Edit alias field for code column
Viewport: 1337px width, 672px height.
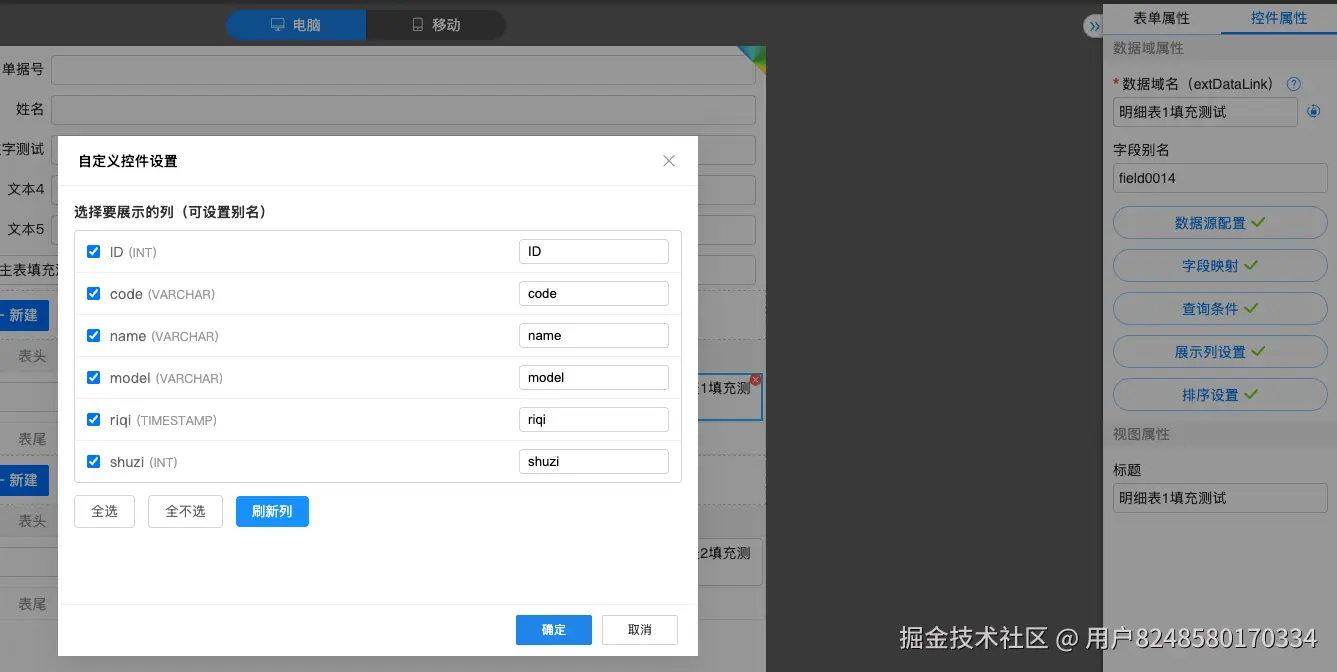click(594, 294)
